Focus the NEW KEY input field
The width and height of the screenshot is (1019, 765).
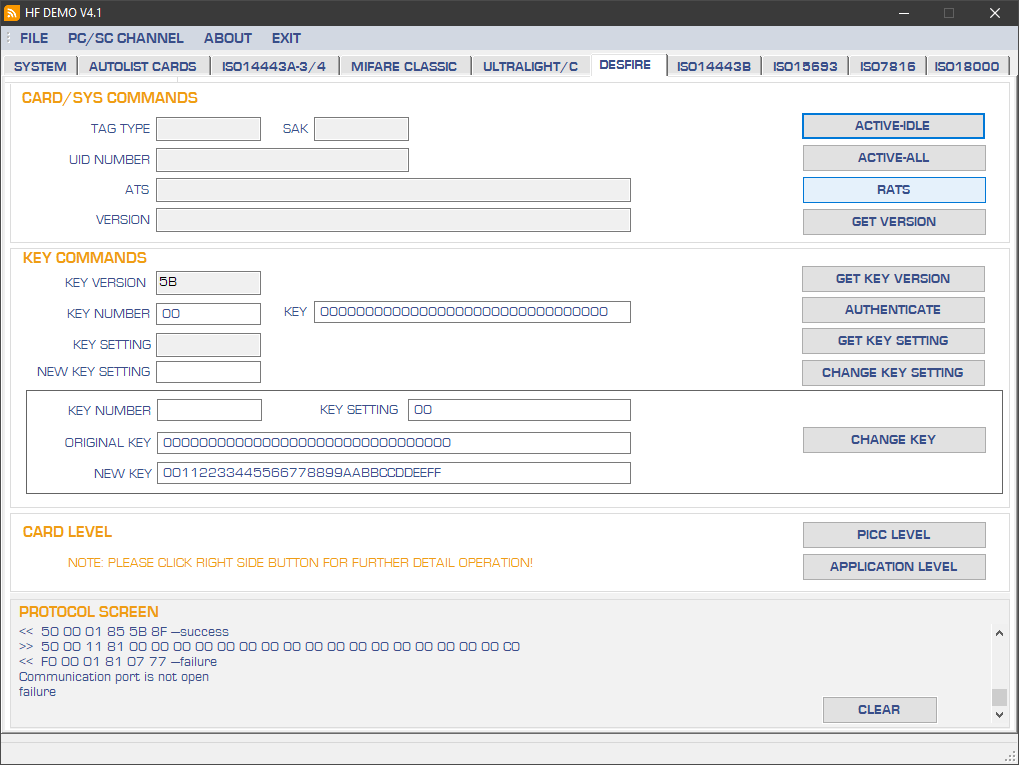pyautogui.click(x=393, y=473)
